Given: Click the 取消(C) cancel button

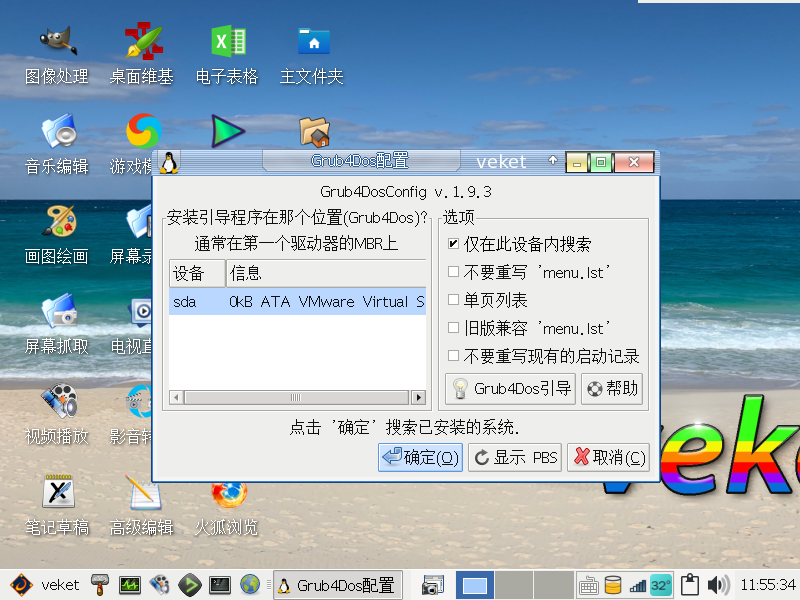Looking at the screenshot, I should click(608, 457).
